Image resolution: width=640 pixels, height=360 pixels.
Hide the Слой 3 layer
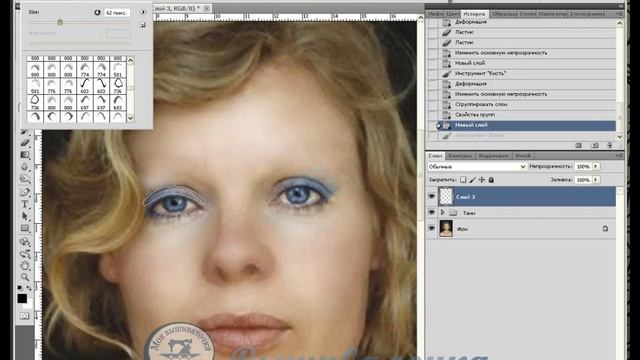(431, 196)
